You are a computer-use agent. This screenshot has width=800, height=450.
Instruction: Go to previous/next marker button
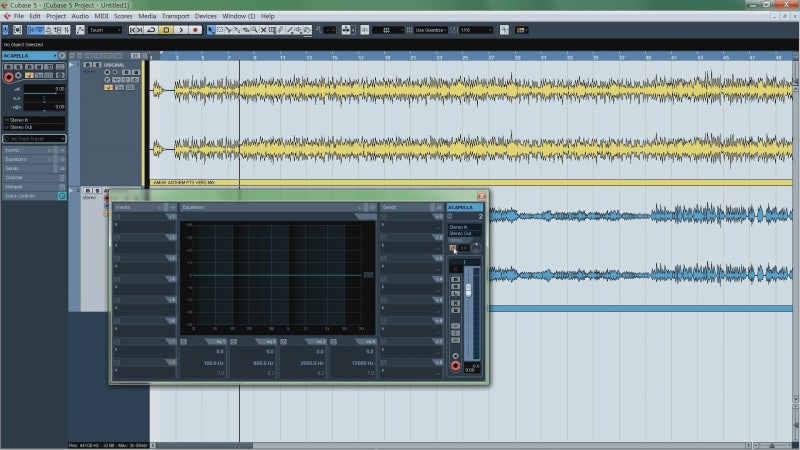pyautogui.click(x=136, y=30)
